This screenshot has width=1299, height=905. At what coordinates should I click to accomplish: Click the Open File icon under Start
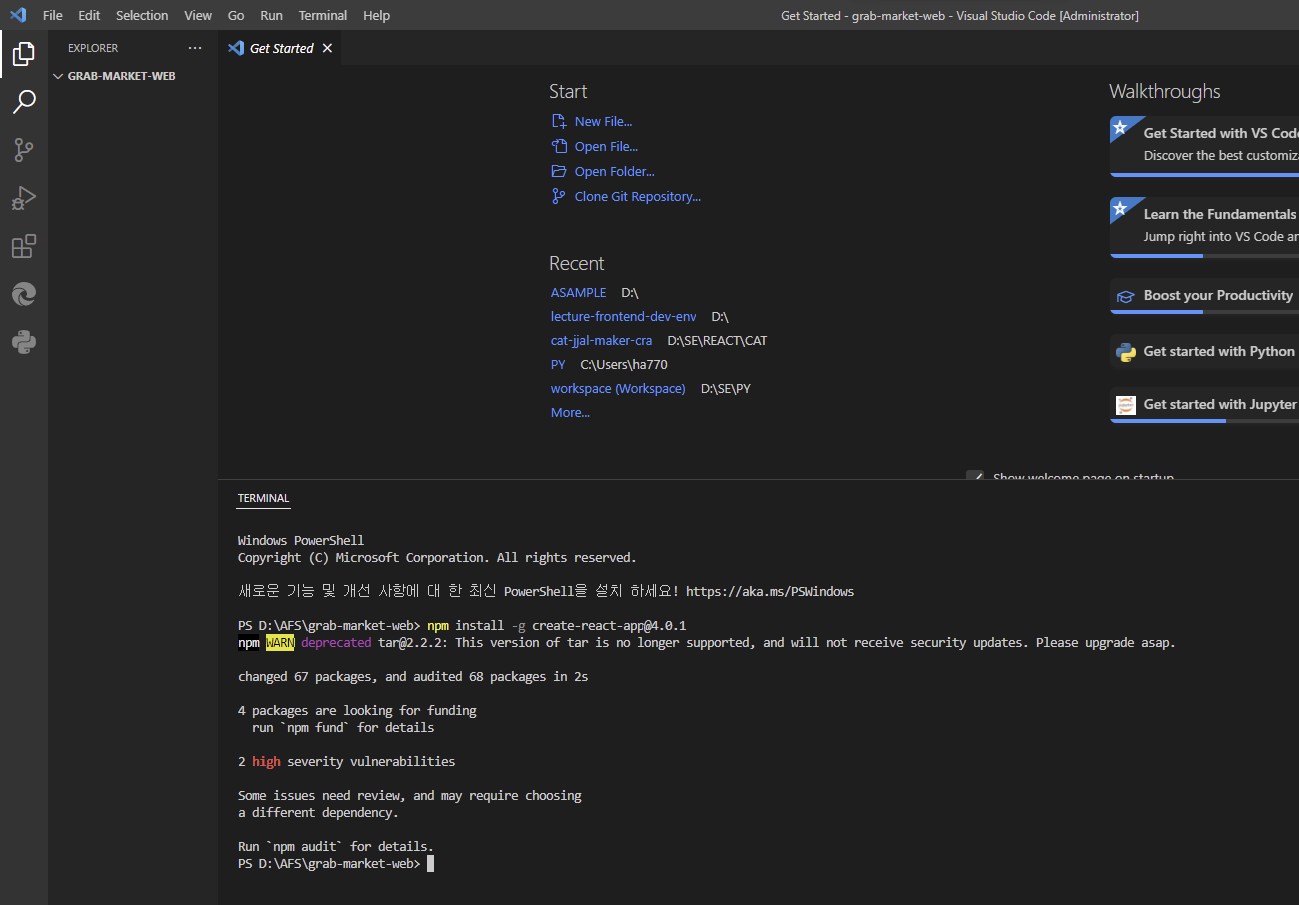point(559,147)
